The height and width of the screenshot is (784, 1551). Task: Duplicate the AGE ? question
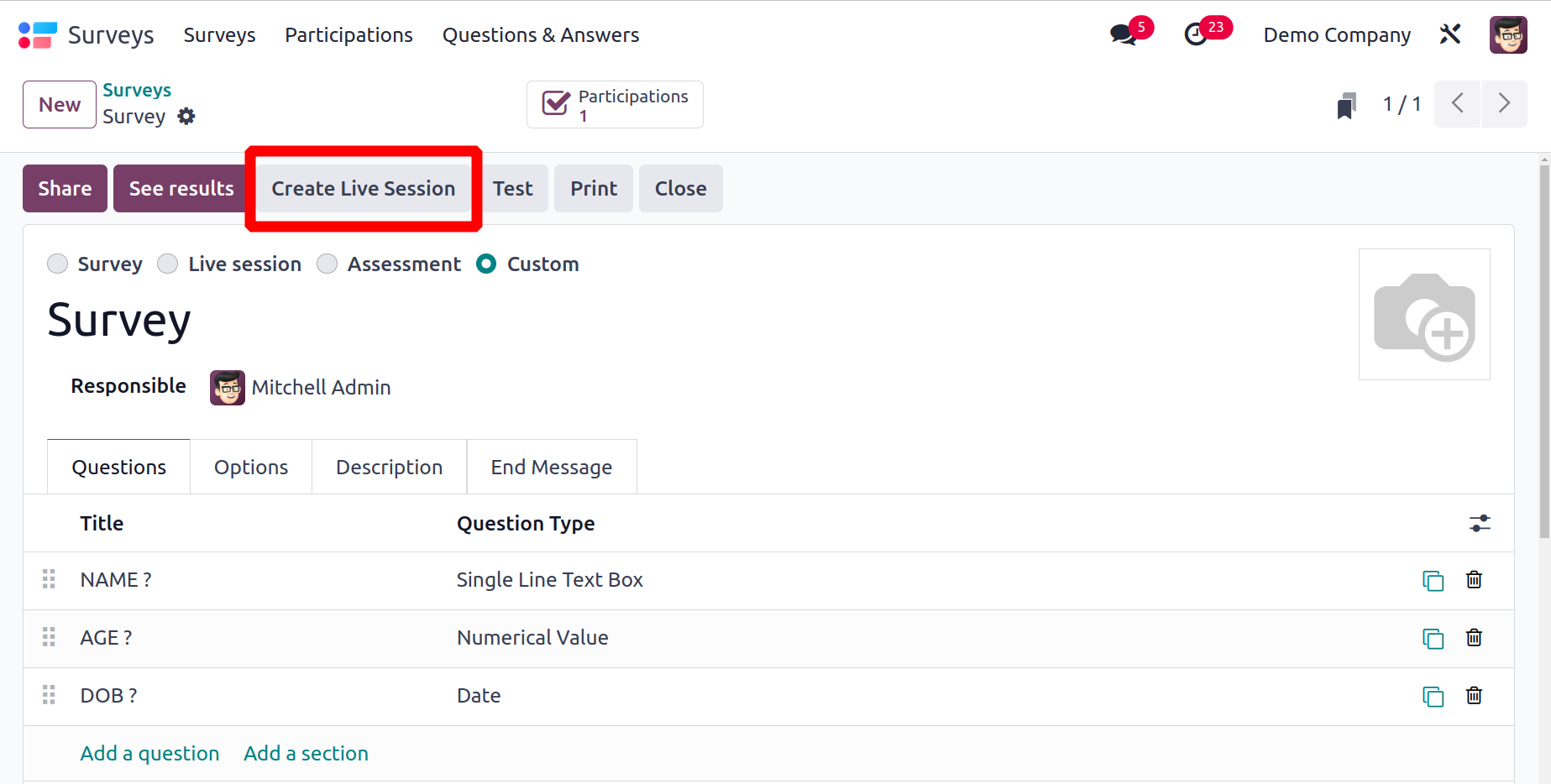click(x=1433, y=638)
